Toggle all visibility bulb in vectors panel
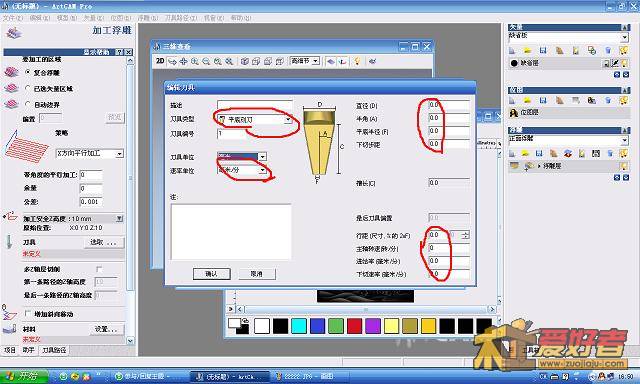Image resolution: width=640 pixels, height=384 pixels. pos(623,51)
